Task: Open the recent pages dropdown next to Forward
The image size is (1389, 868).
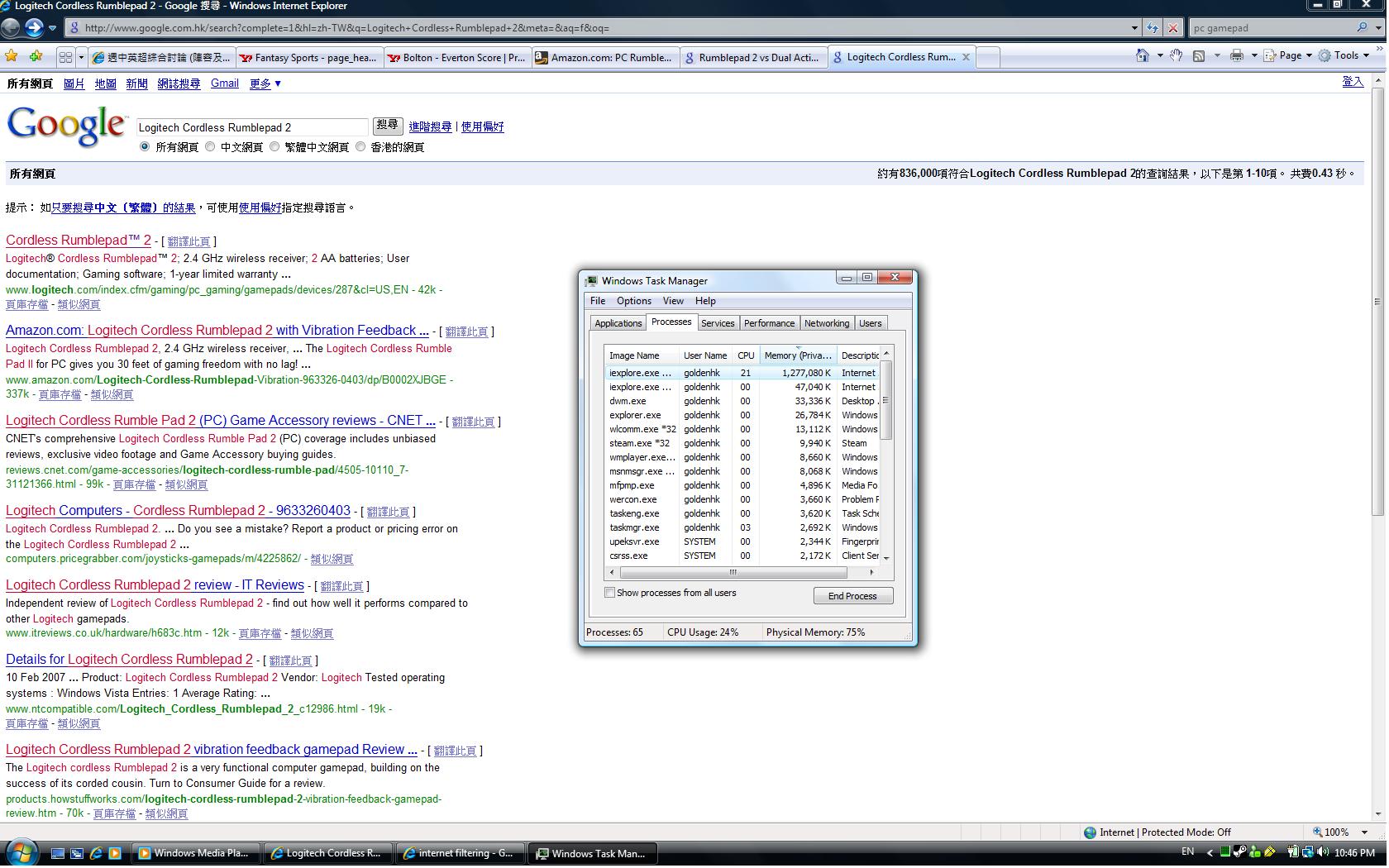Action: tap(52, 27)
